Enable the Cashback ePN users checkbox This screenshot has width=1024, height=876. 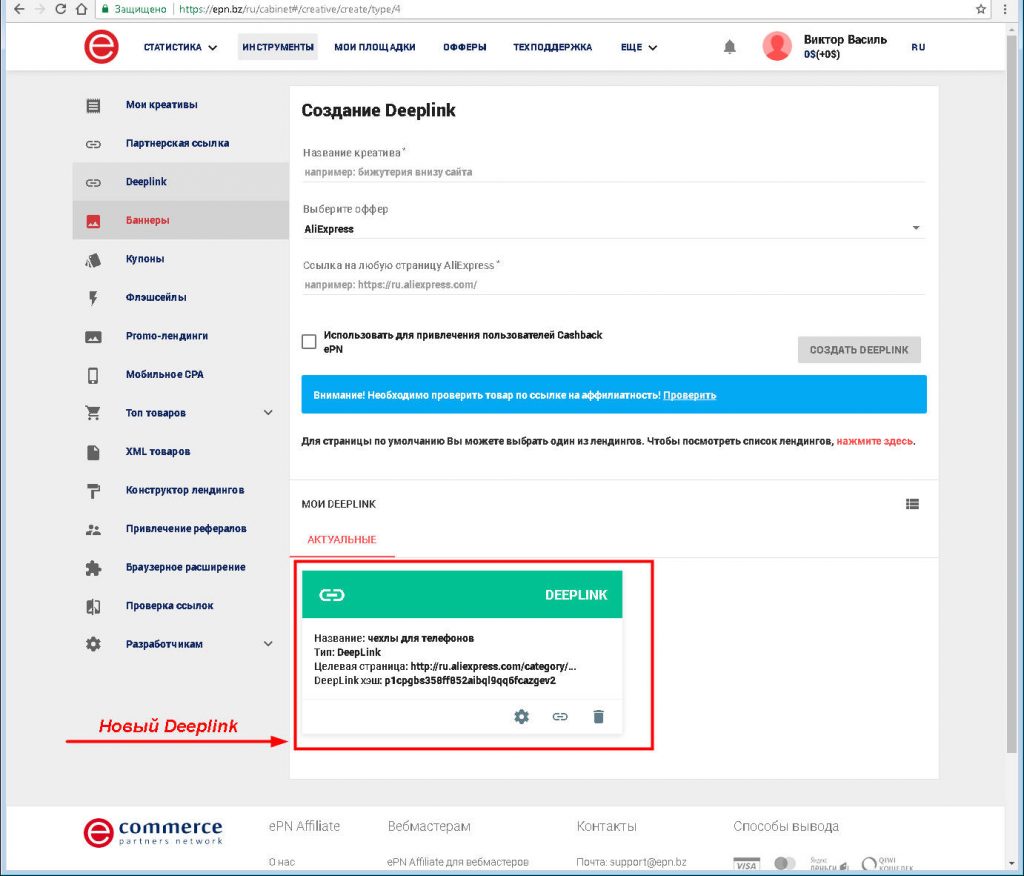pos(309,342)
